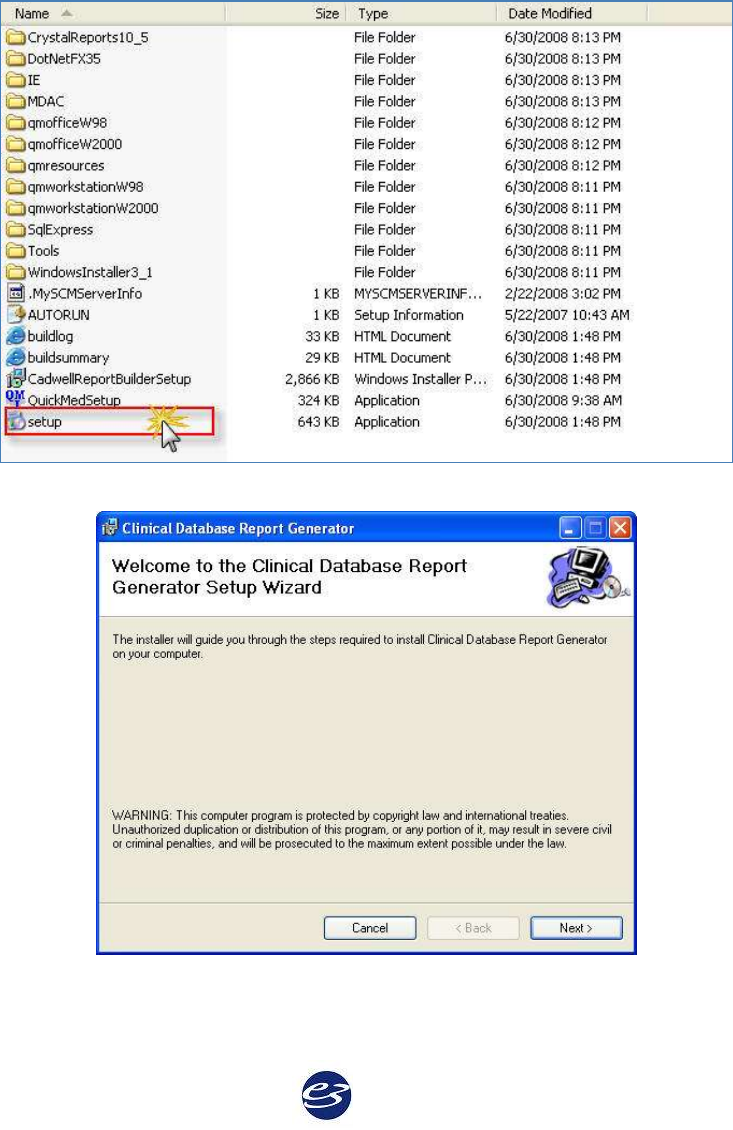Click the setup application icon
Screen dimensions: 733x1130
pyautogui.click(x=16, y=422)
